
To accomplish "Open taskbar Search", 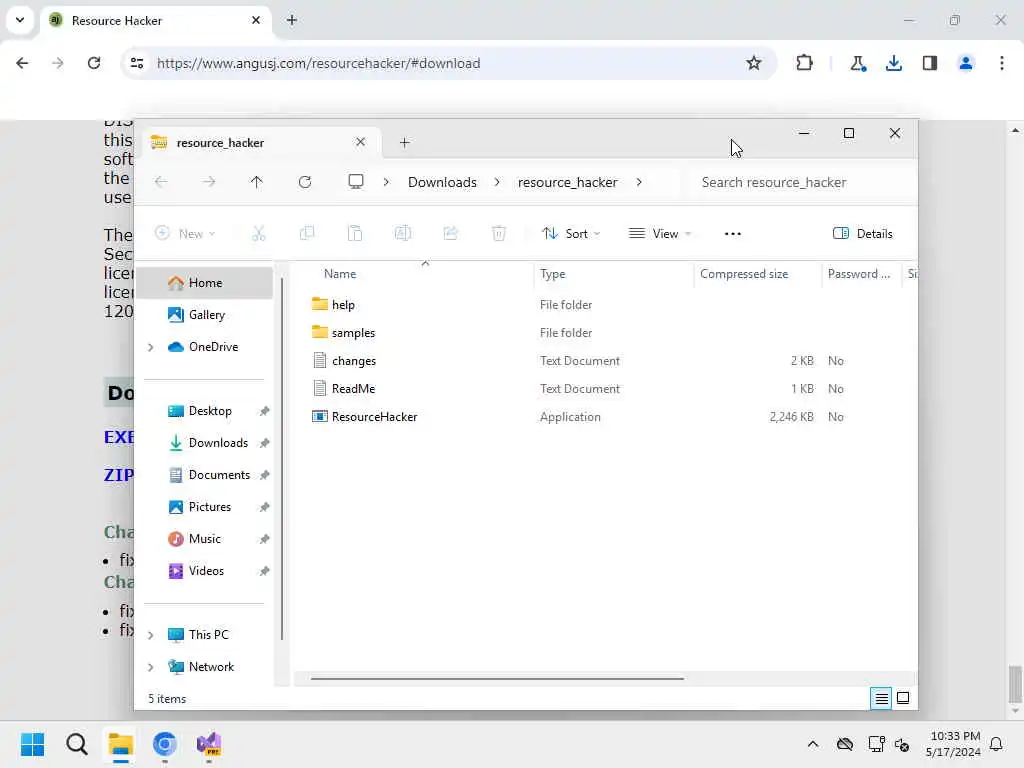I will click(76, 744).
